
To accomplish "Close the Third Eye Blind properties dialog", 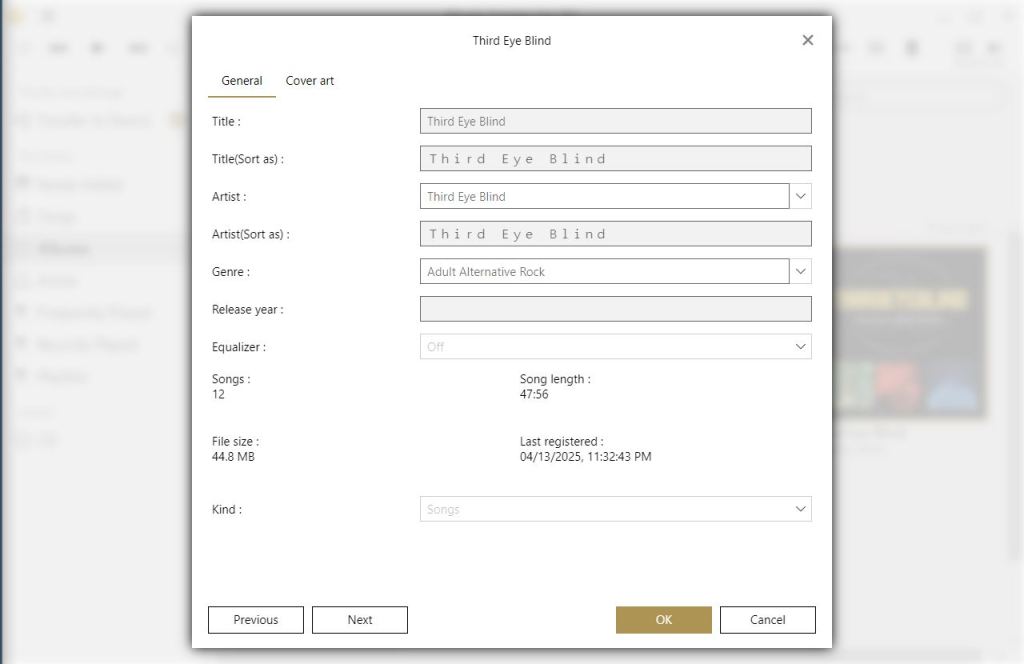I will (x=808, y=40).
